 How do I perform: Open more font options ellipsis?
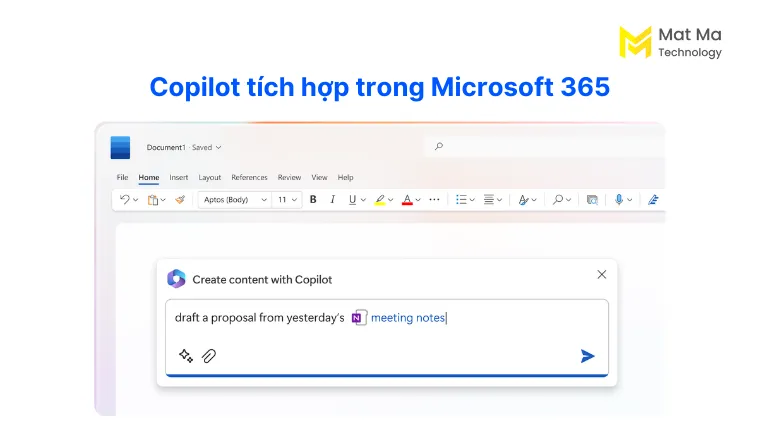[x=434, y=199]
